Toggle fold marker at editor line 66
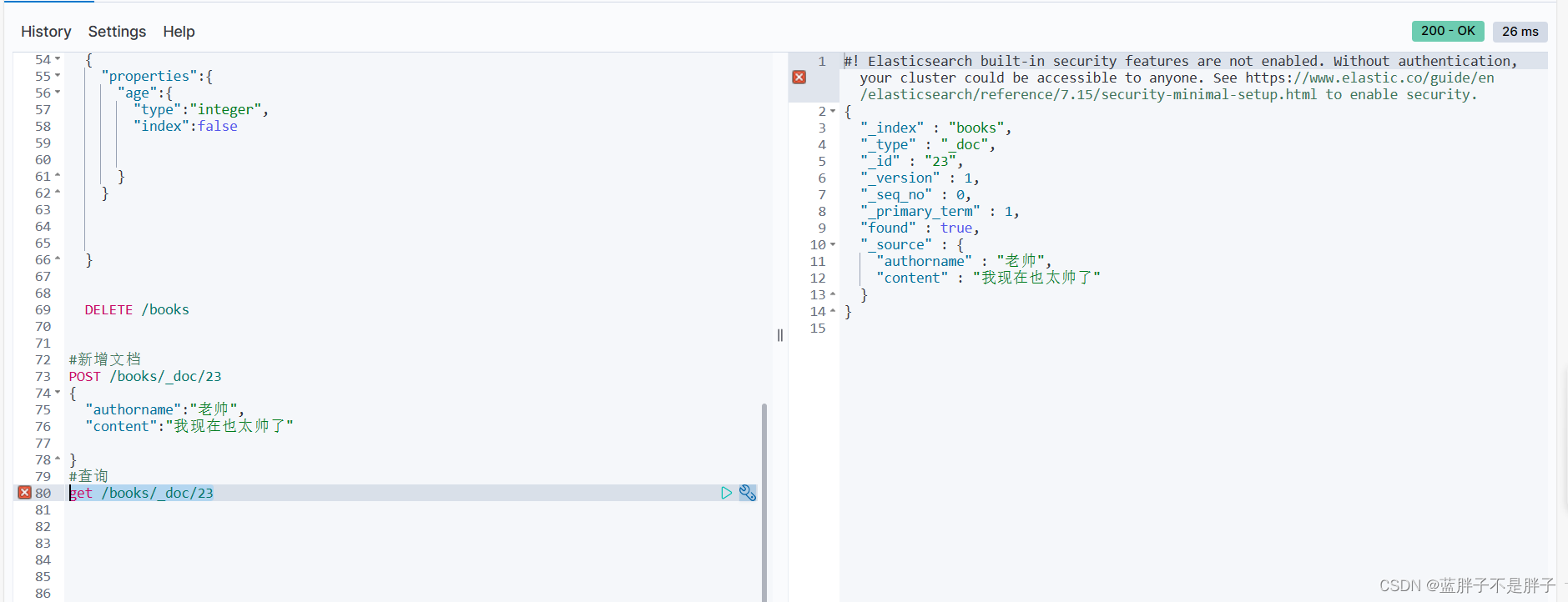The height and width of the screenshot is (602, 1568). 58,259
